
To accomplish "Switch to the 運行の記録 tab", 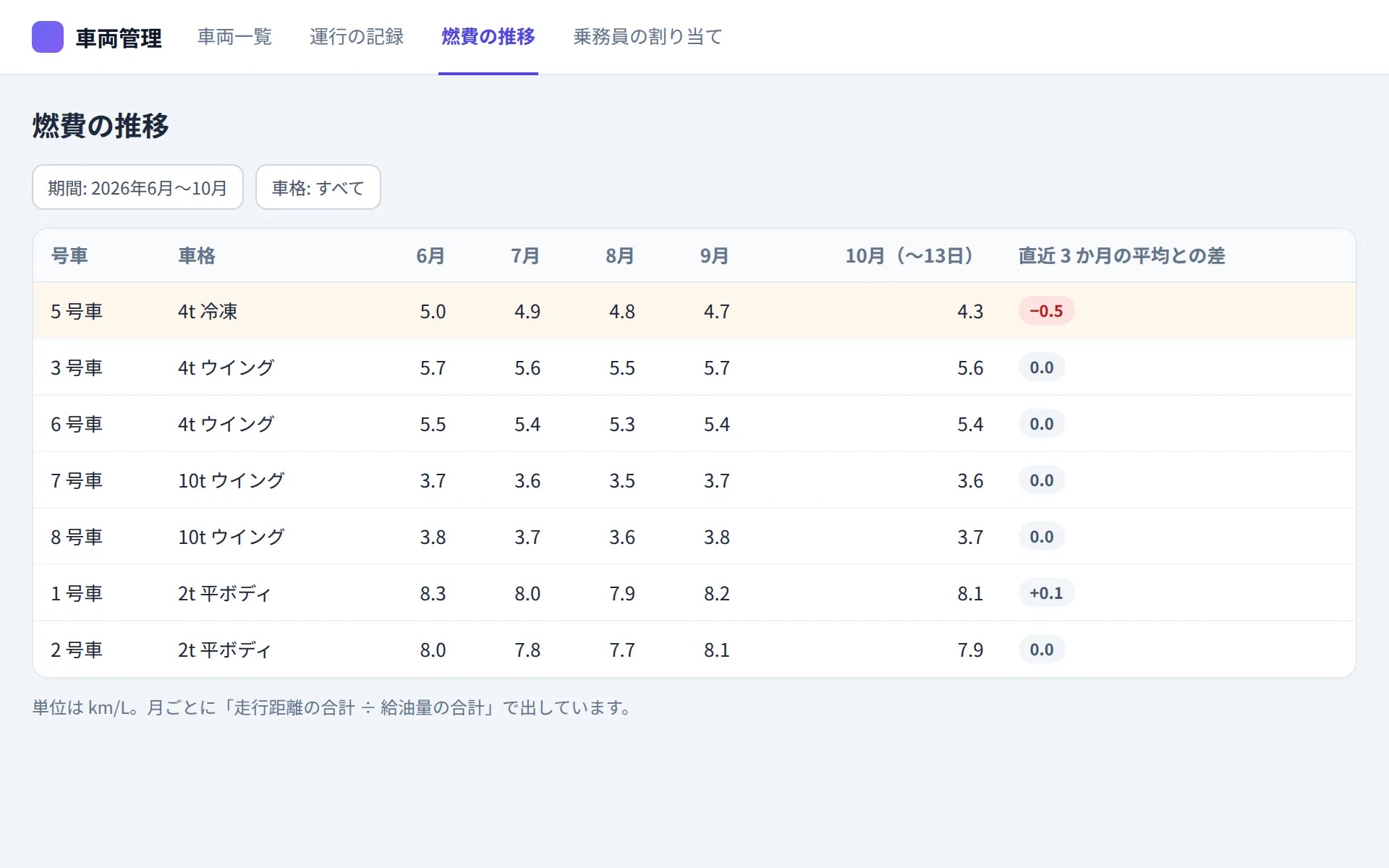I will pyautogui.click(x=357, y=37).
